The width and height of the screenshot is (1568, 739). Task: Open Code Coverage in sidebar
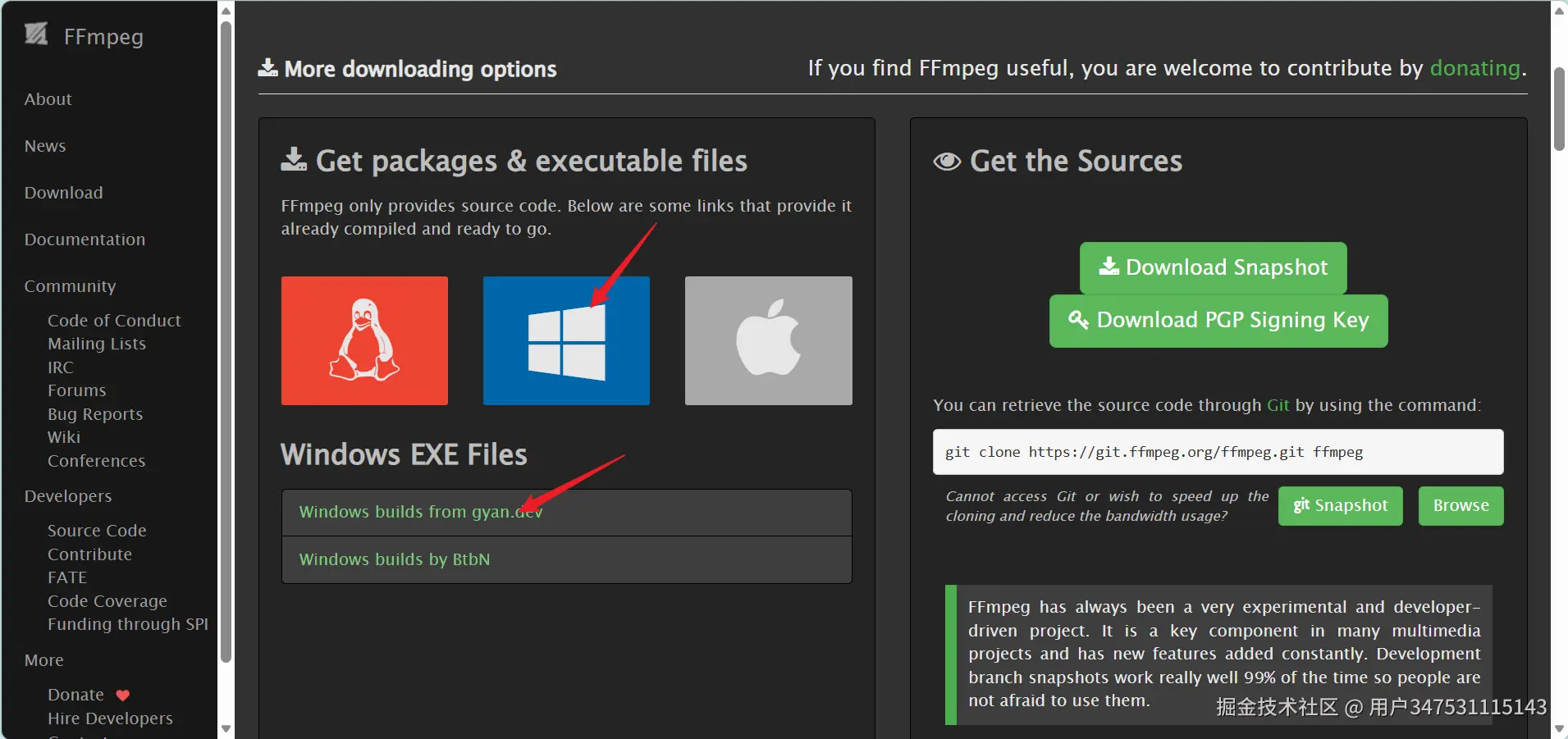(107, 601)
